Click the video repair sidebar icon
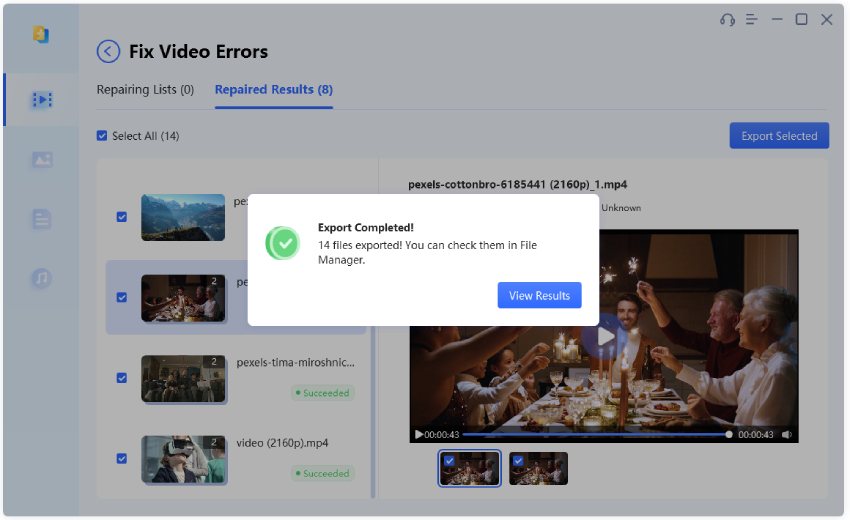The image size is (850, 520). [x=41, y=100]
